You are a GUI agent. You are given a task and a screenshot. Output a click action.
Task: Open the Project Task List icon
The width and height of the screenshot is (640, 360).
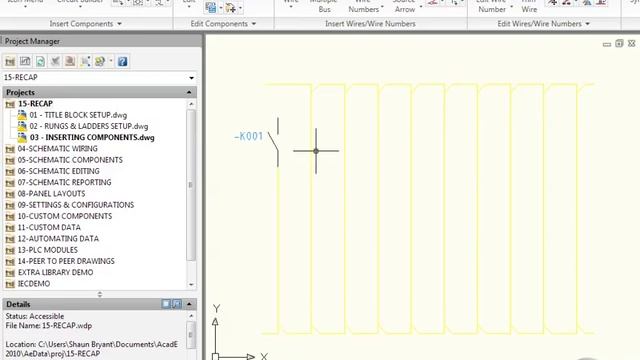point(55,62)
